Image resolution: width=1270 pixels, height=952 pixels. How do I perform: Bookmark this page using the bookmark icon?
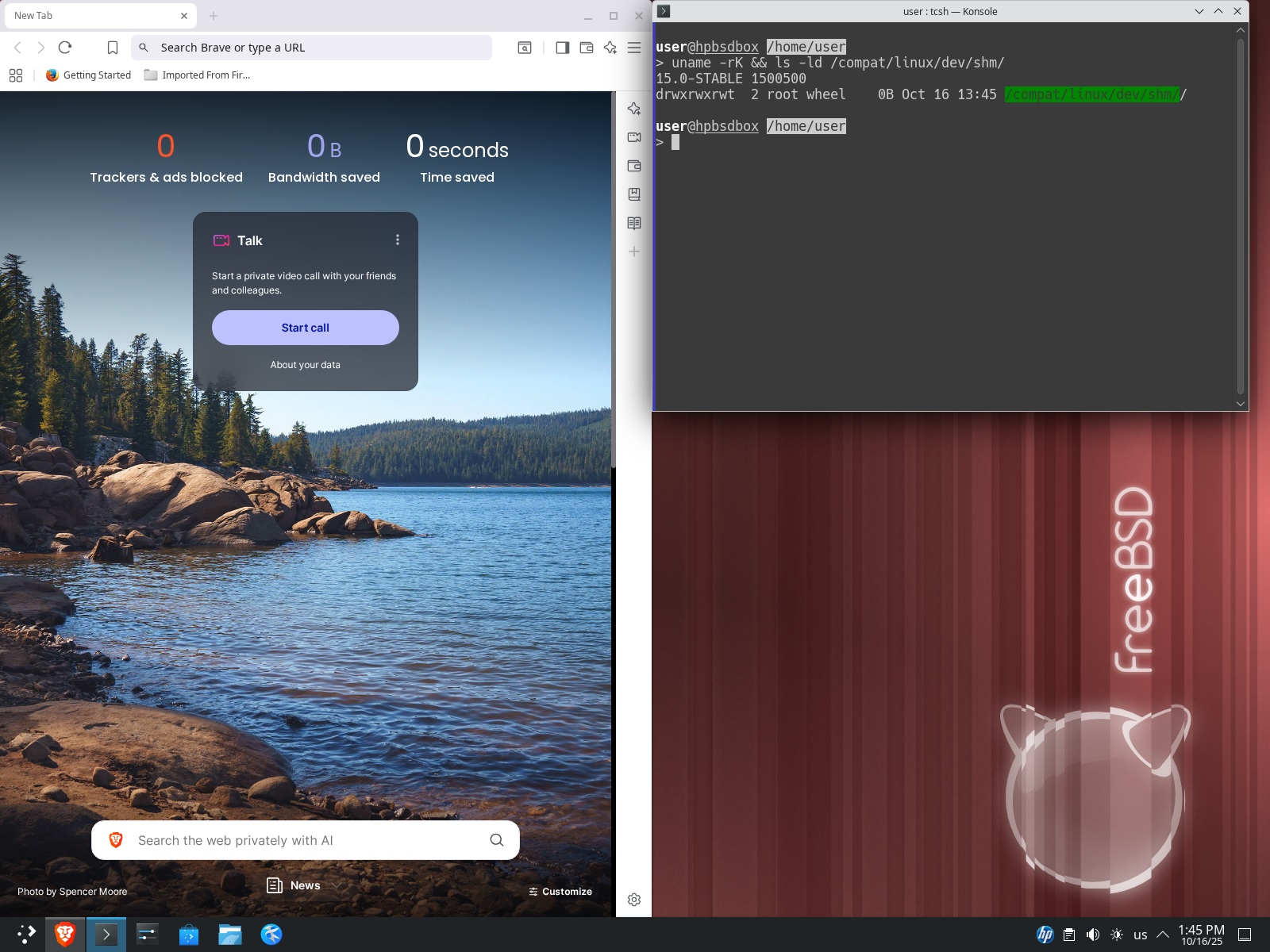click(113, 48)
